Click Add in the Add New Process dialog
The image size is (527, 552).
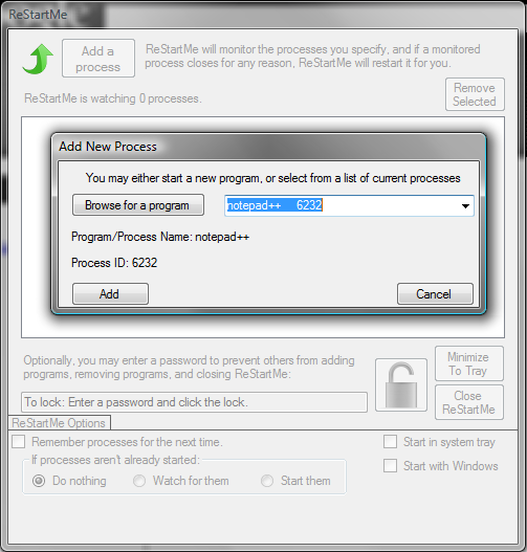click(x=110, y=294)
